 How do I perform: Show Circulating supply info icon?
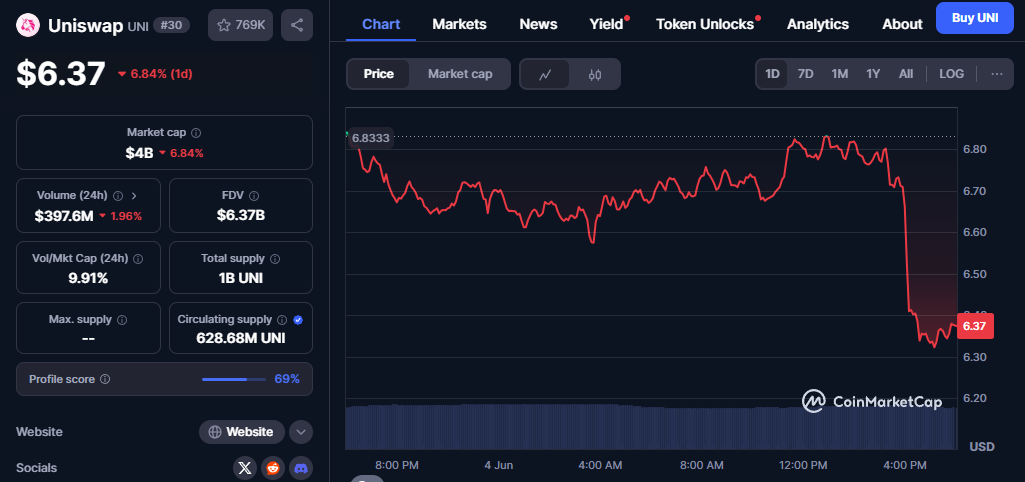282,320
